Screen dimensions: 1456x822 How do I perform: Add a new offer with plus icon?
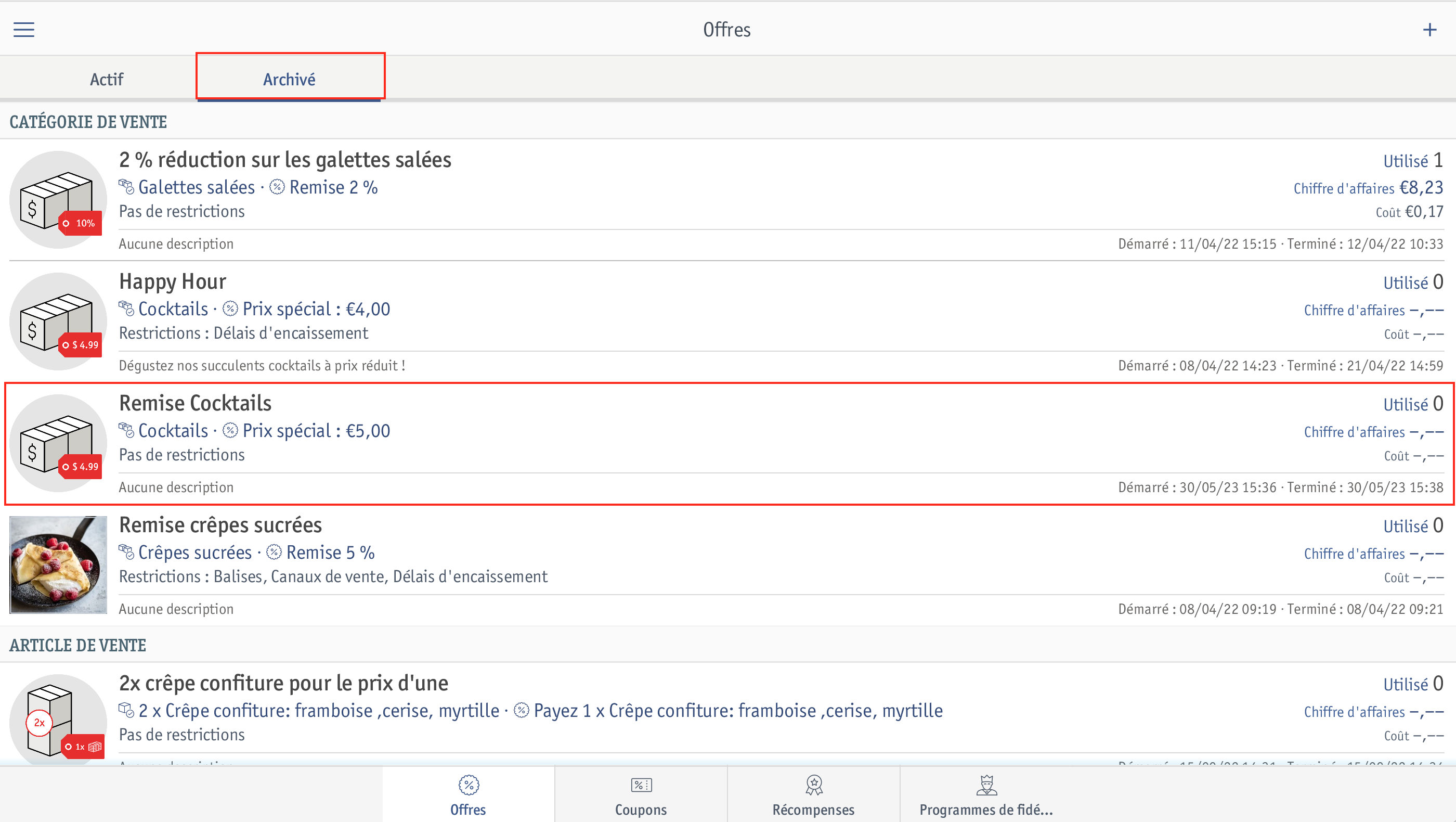click(x=1429, y=30)
